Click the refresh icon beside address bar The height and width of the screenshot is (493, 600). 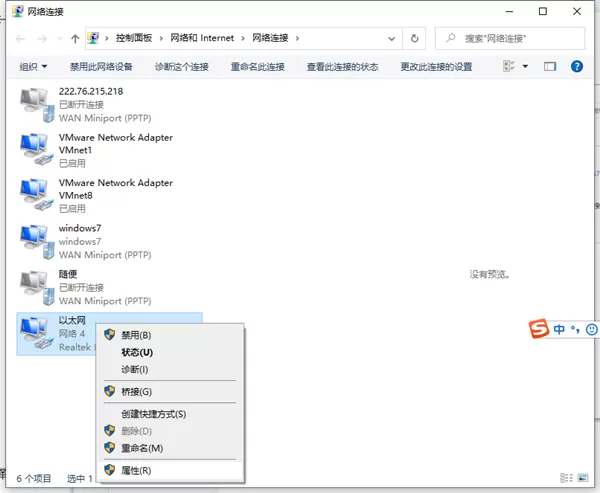pos(414,38)
